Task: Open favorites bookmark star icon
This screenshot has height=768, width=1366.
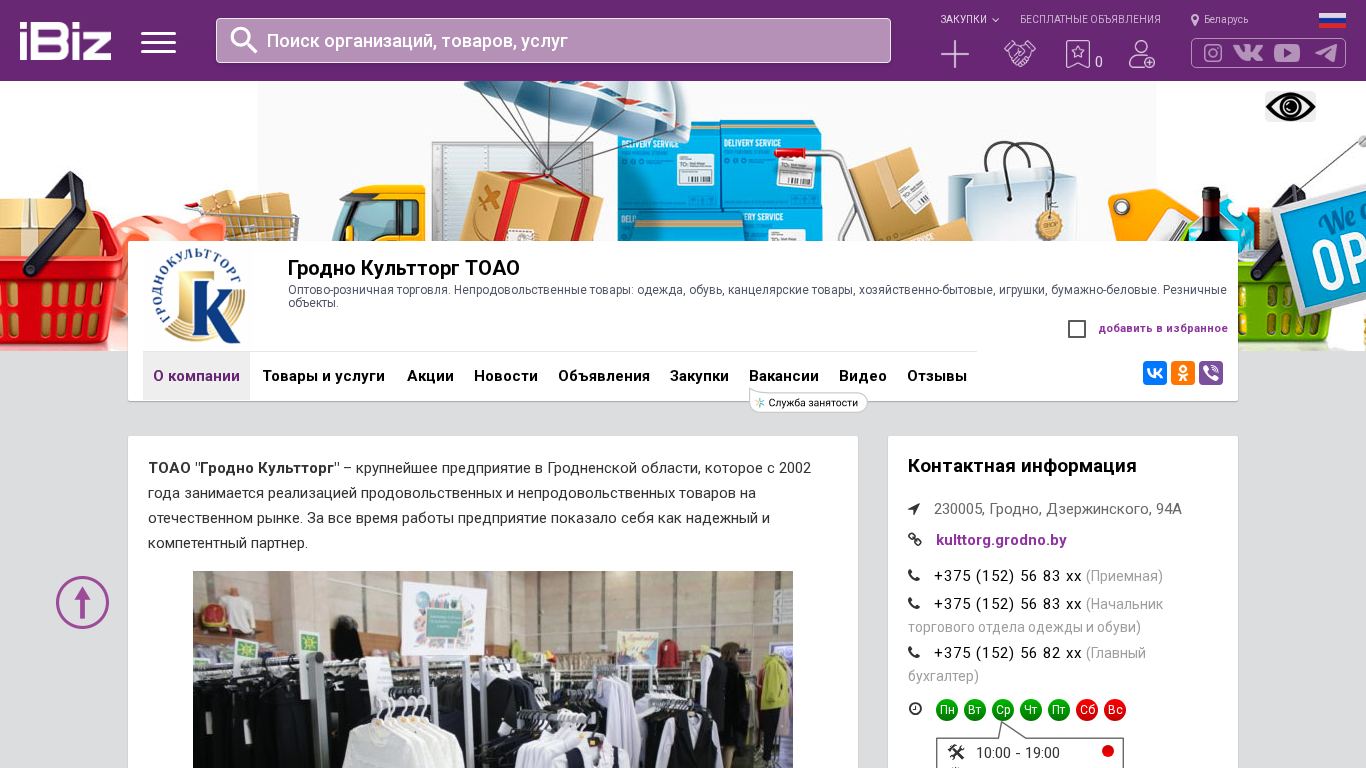Action: pos(1077,54)
